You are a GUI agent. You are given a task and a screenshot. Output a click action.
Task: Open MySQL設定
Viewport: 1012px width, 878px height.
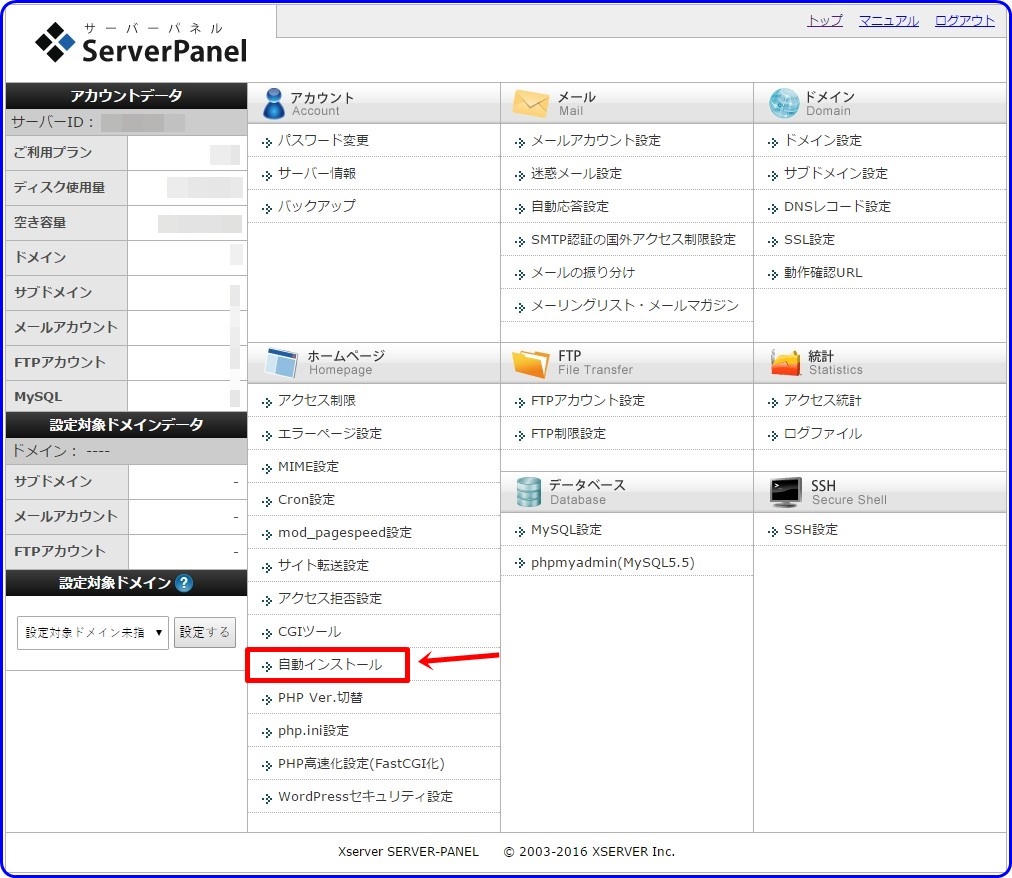[566, 529]
